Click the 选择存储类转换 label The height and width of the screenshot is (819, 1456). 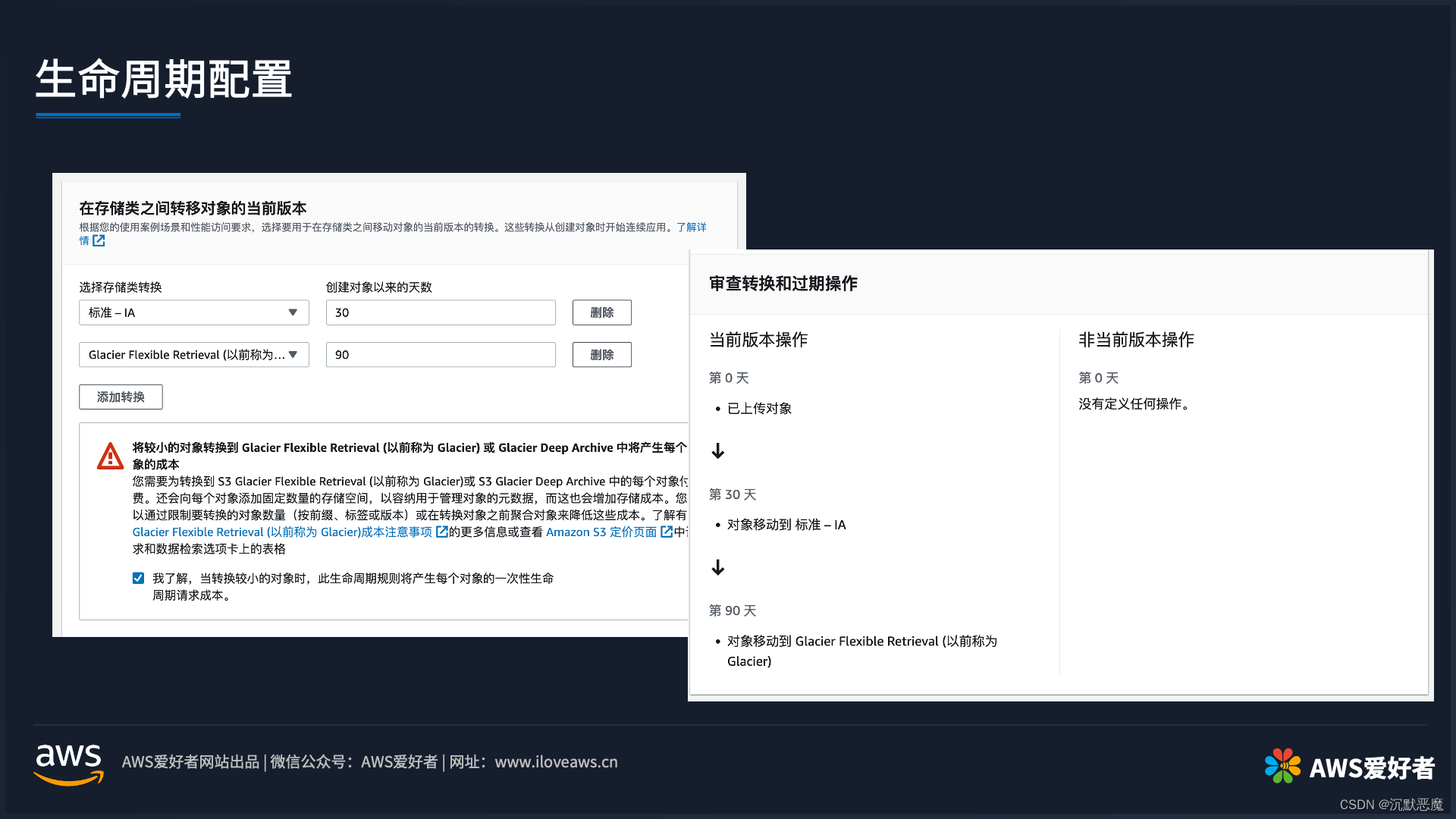coord(121,287)
